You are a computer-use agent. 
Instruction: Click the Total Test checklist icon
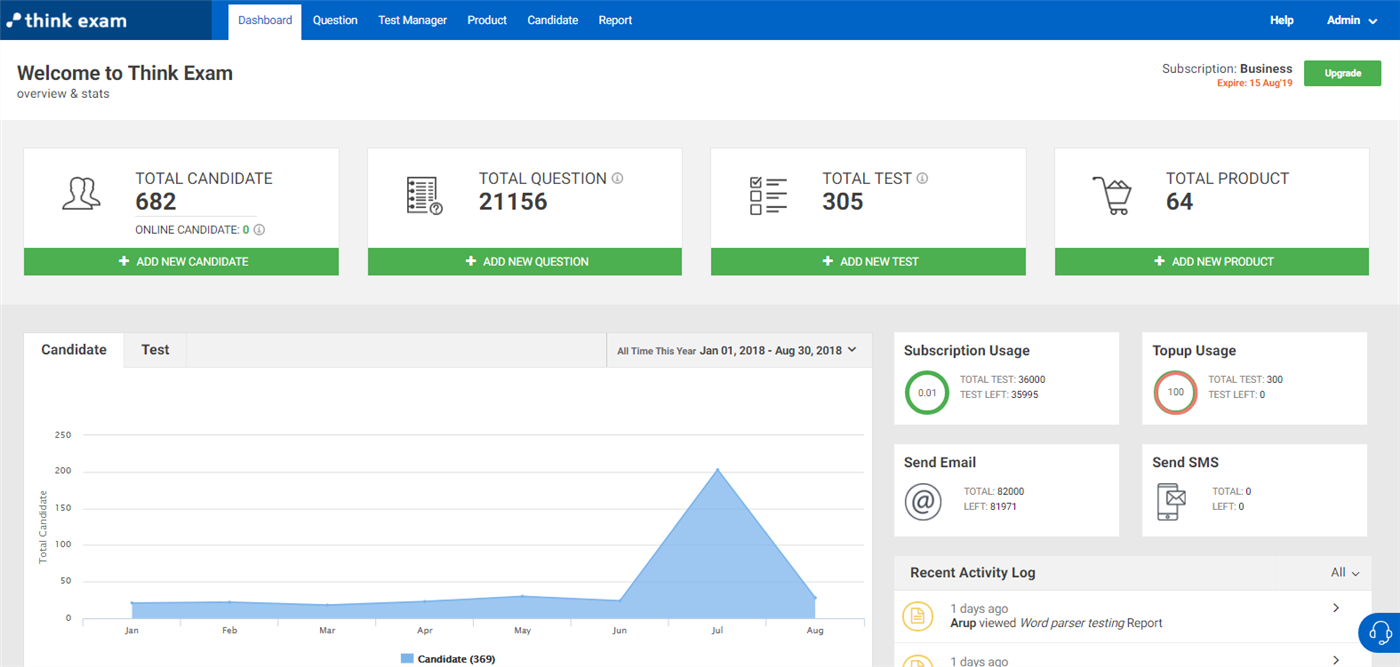[768, 195]
